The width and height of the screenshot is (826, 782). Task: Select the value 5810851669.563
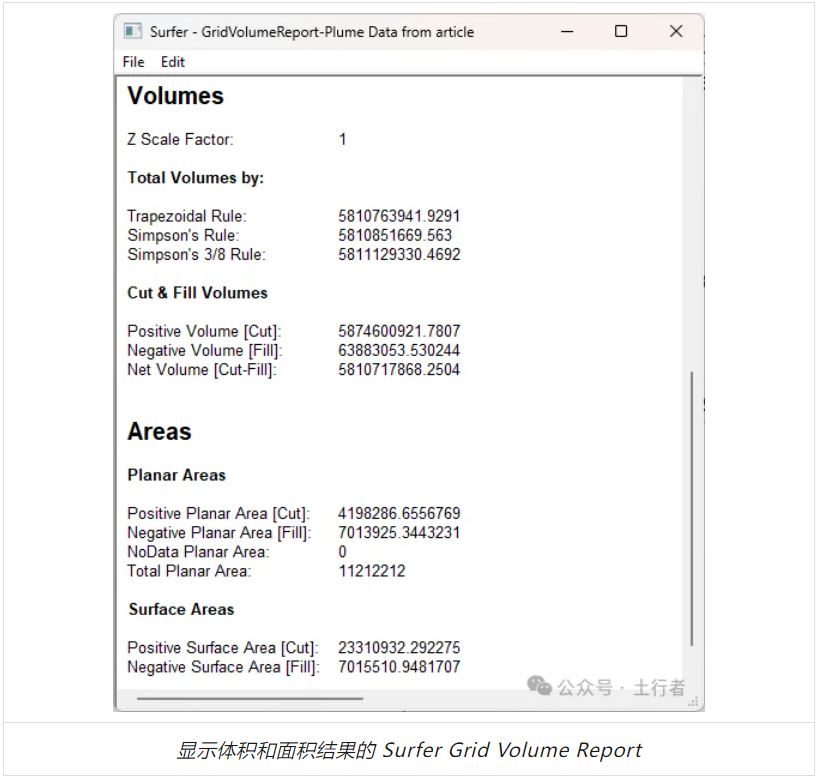point(395,235)
